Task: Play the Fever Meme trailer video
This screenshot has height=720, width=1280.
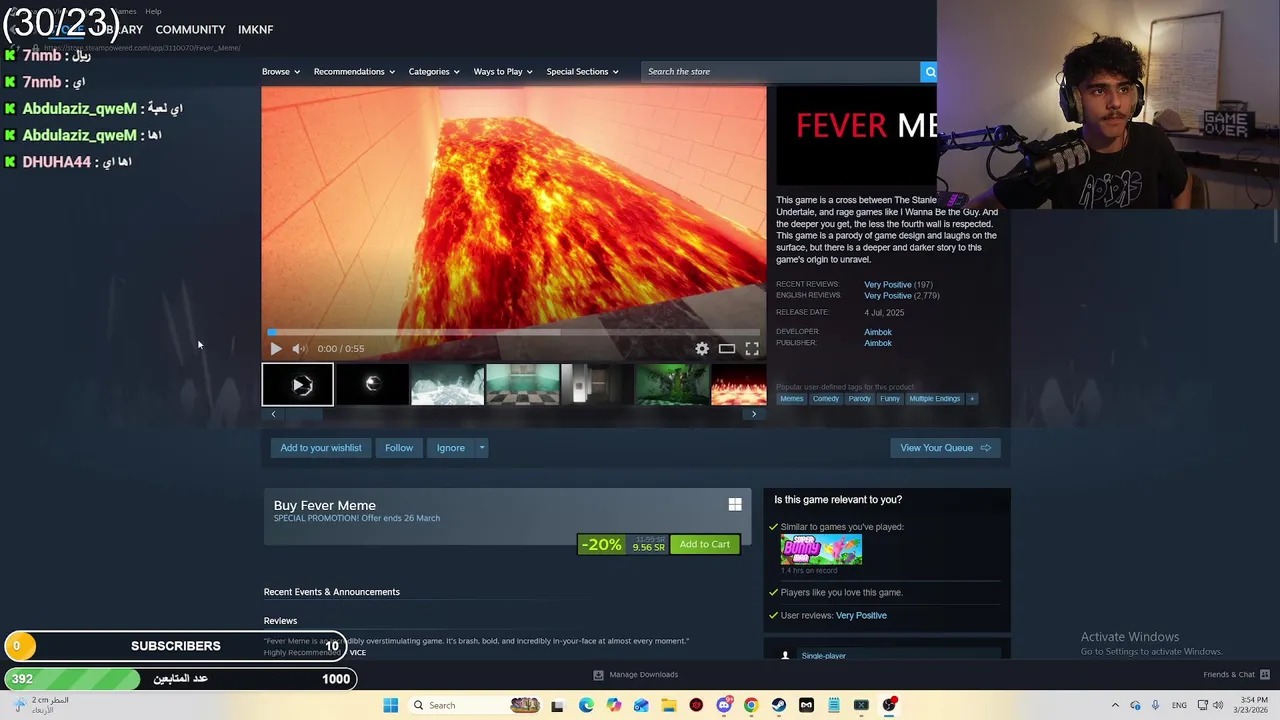Action: tap(276, 348)
